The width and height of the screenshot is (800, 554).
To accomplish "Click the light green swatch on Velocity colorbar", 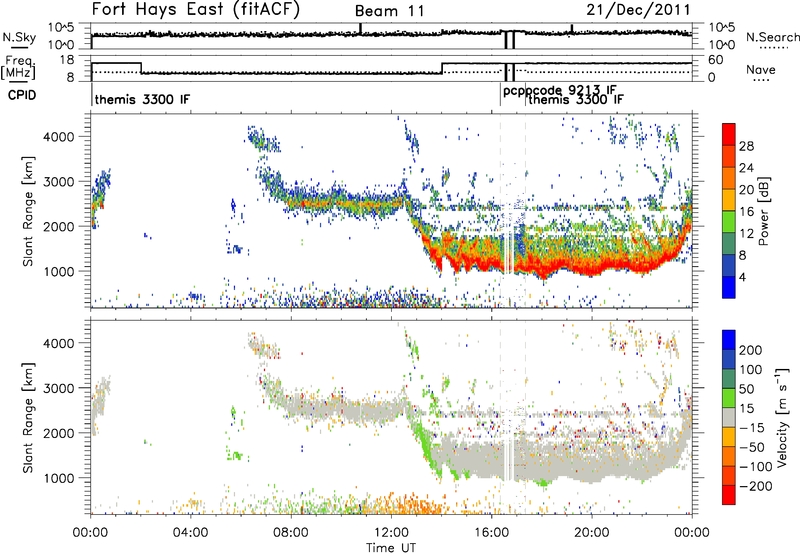I will tap(729, 398).
